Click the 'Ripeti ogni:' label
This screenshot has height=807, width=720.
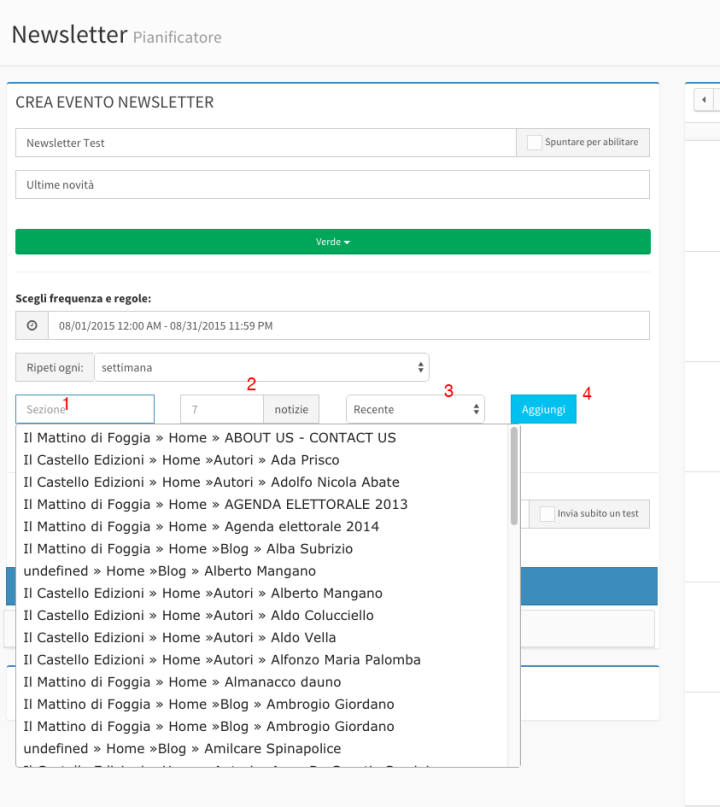tap(55, 367)
